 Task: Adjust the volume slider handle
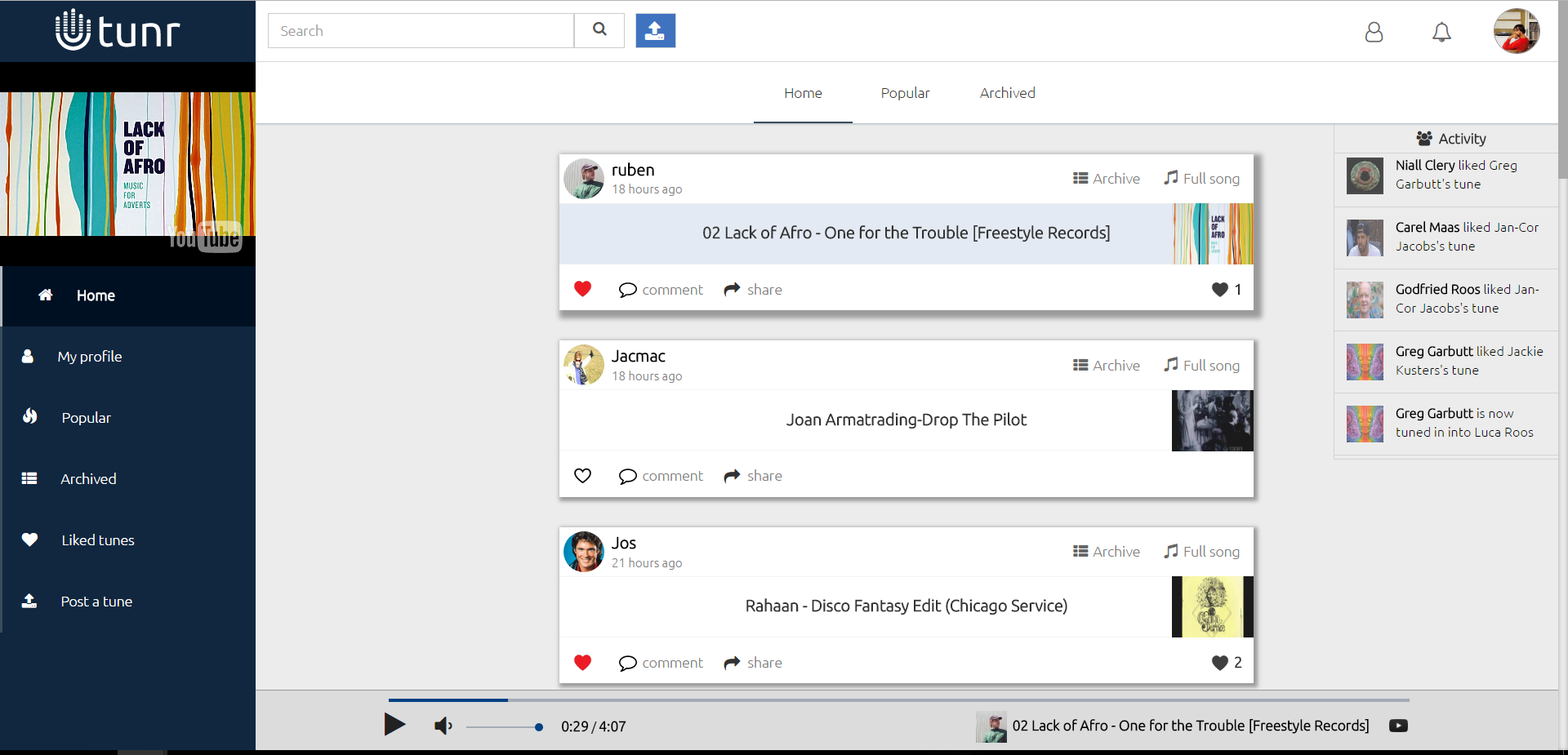538,727
